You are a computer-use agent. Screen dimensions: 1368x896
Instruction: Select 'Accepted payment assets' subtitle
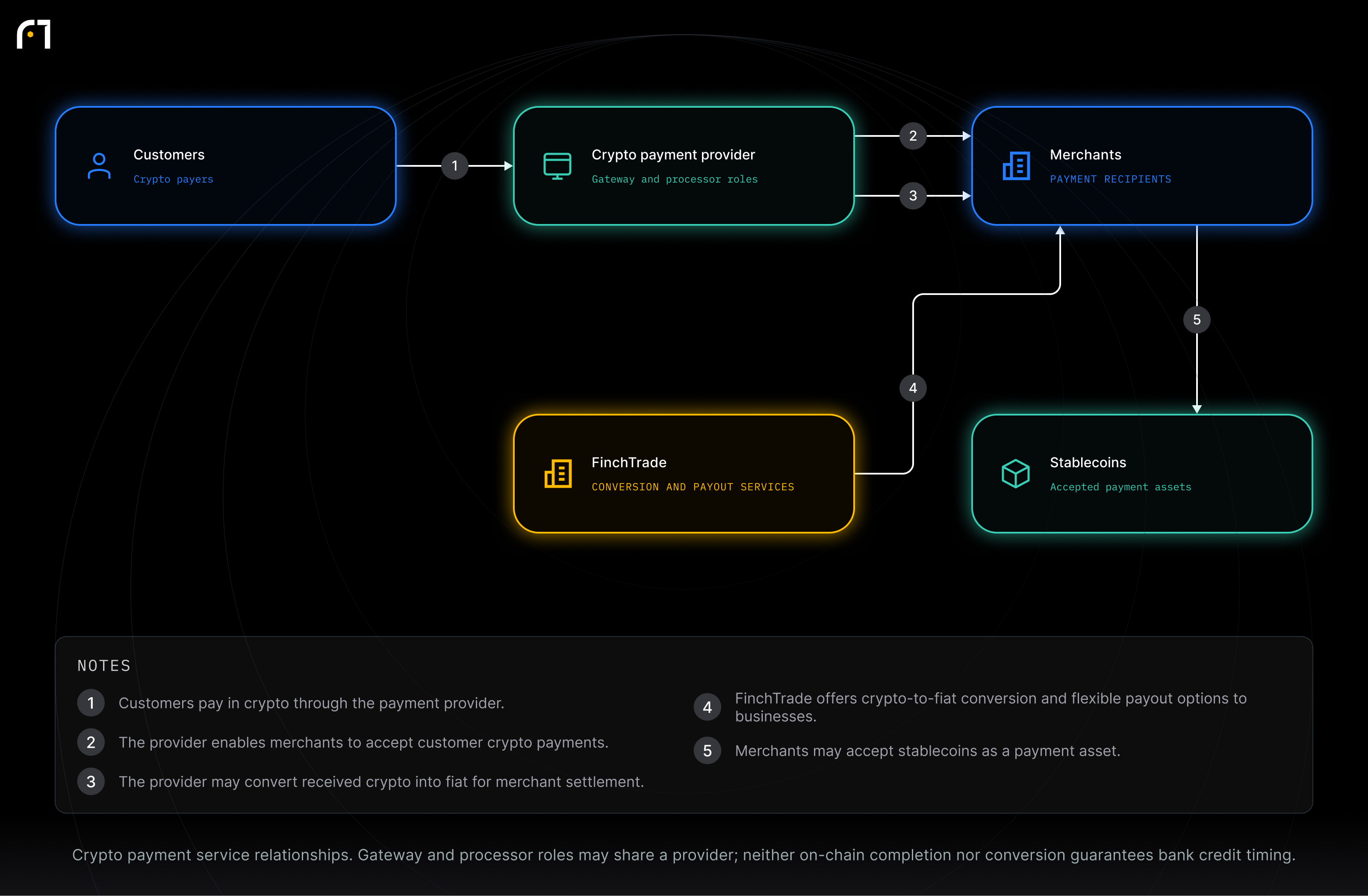tap(1120, 487)
